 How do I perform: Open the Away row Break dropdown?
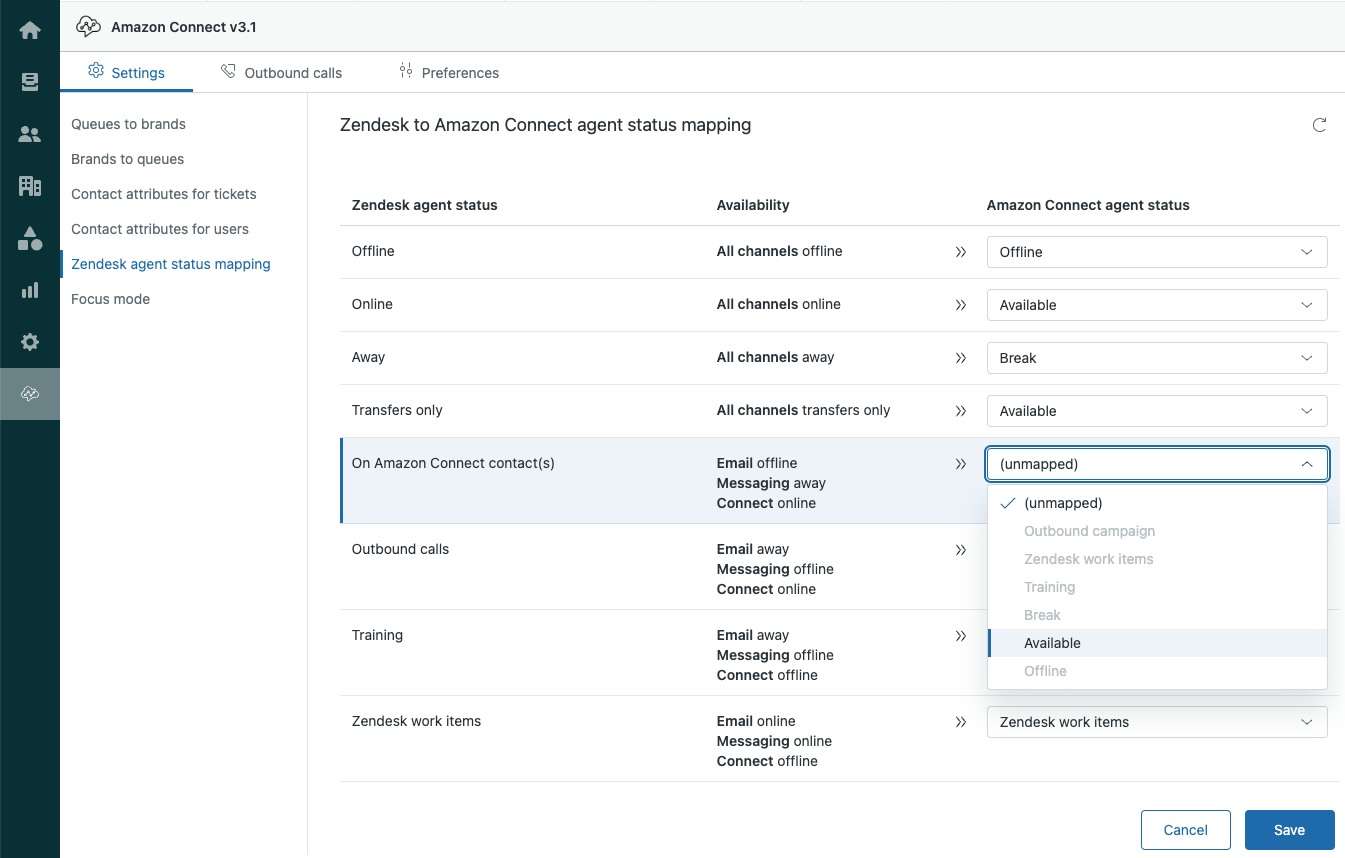(1156, 358)
